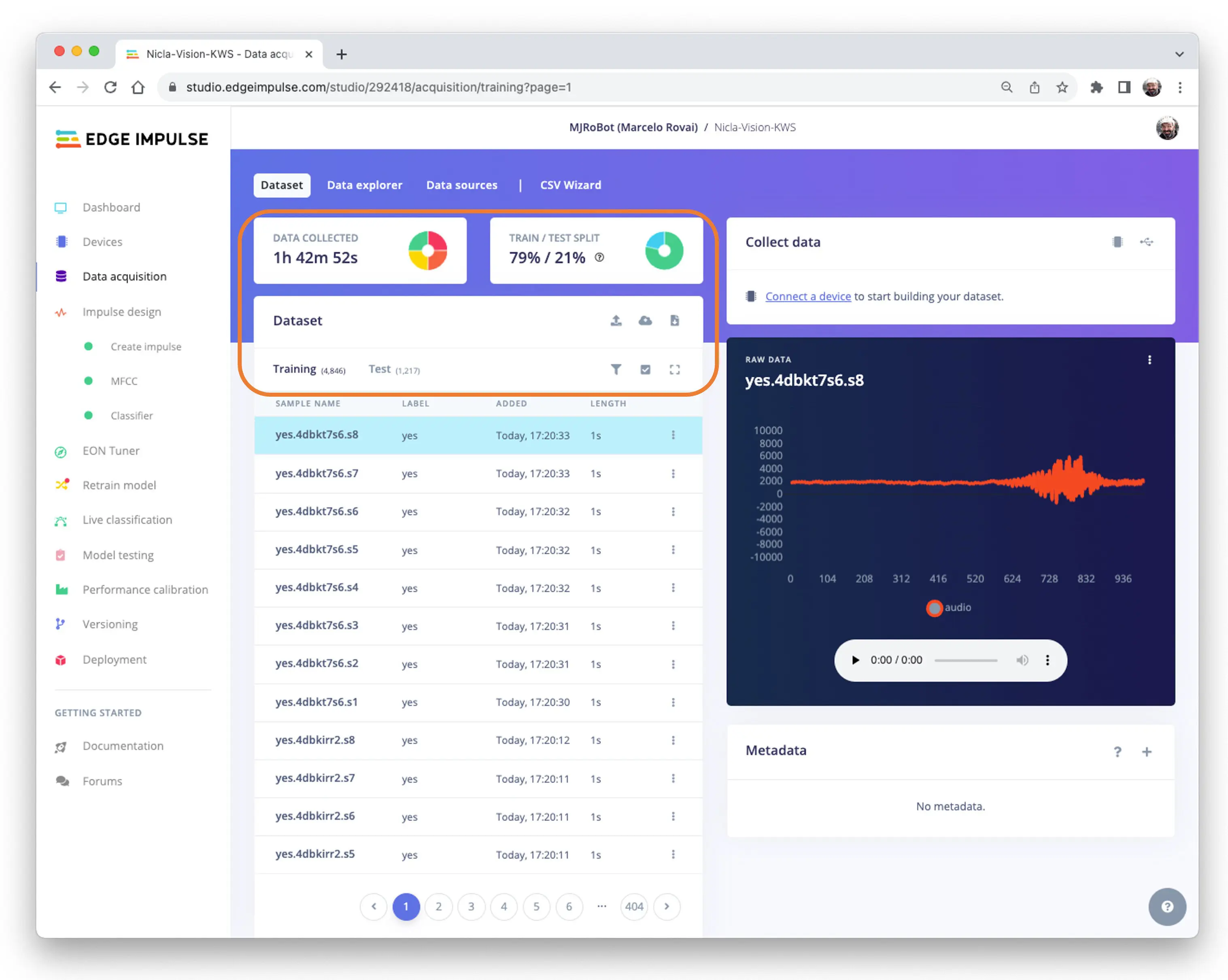Viewport: 1228px width, 980px height.
Task: Switch to the Test samples tab
Action: (379, 369)
